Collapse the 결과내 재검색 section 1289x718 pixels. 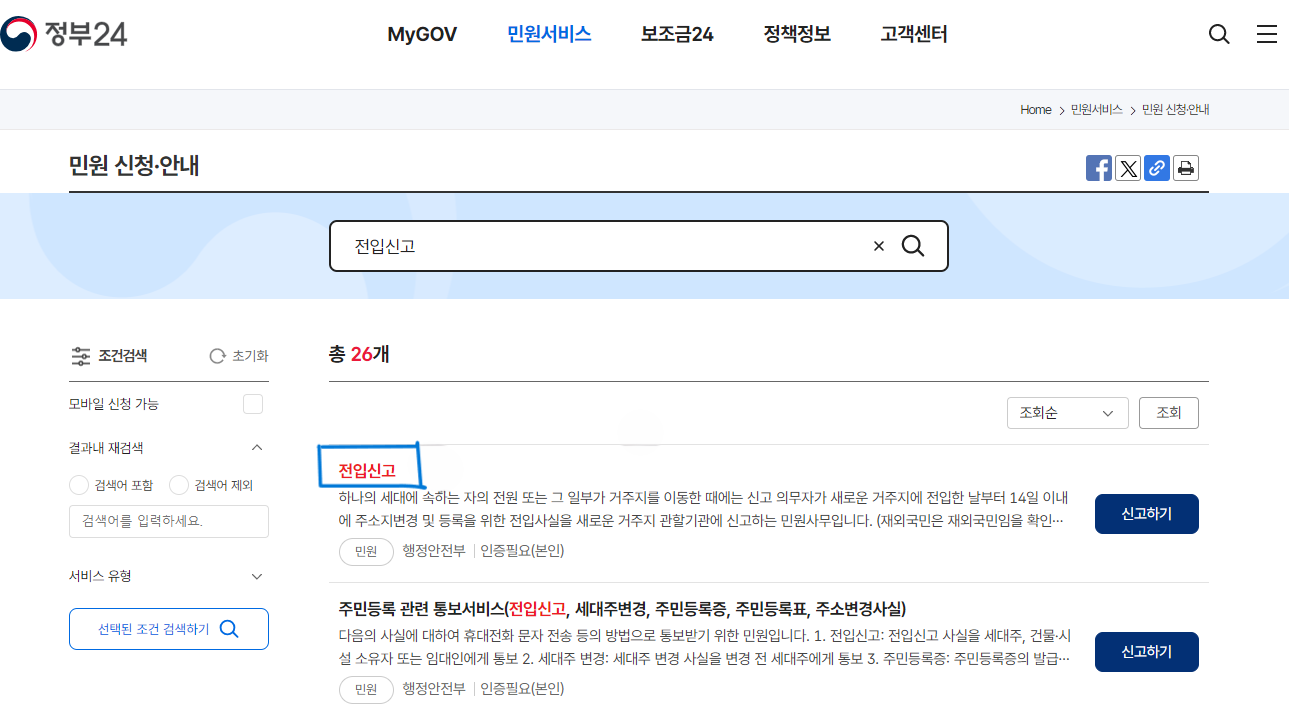[257, 447]
